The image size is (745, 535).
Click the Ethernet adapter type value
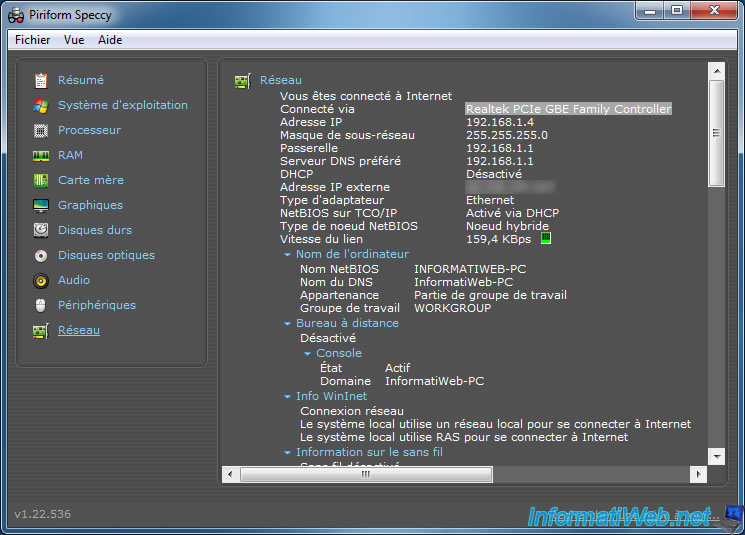[x=490, y=200]
